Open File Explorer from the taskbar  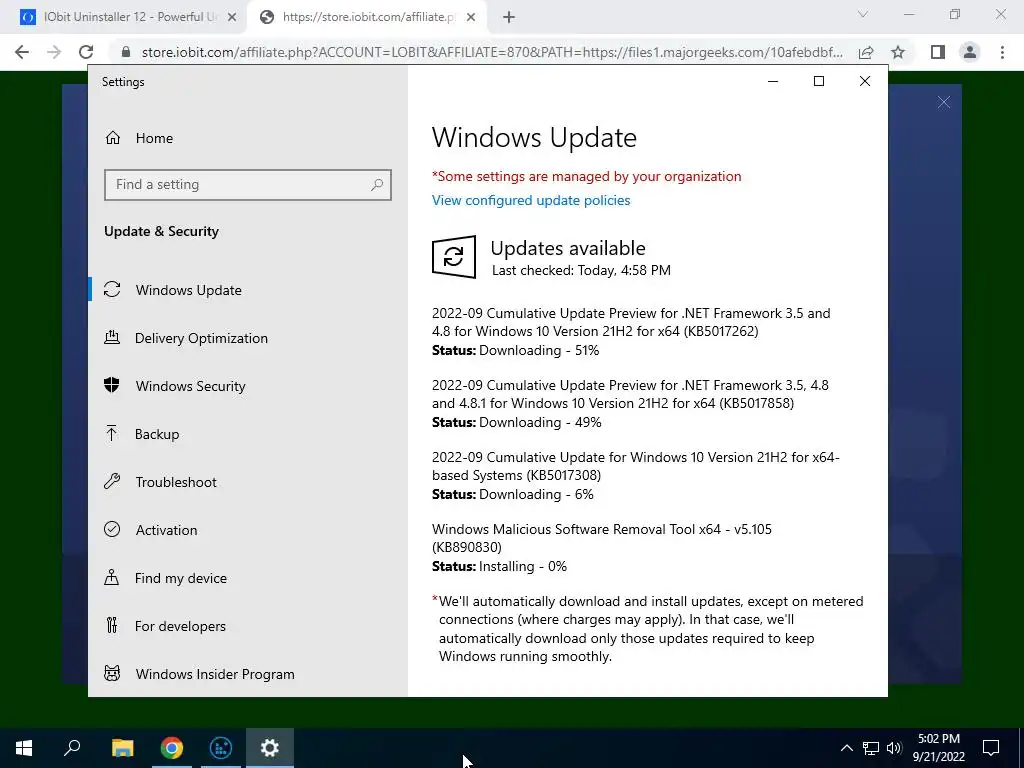pos(122,748)
